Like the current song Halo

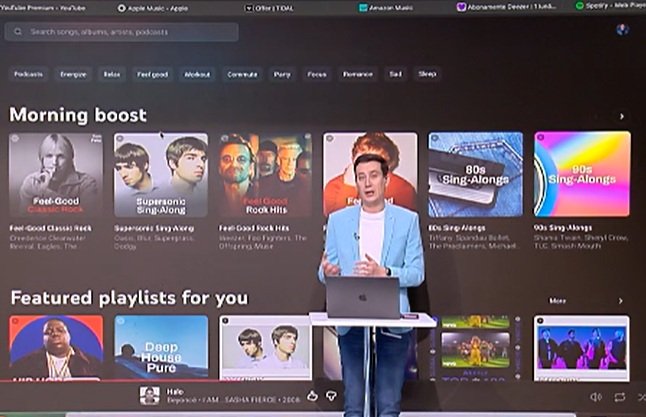(x=312, y=396)
